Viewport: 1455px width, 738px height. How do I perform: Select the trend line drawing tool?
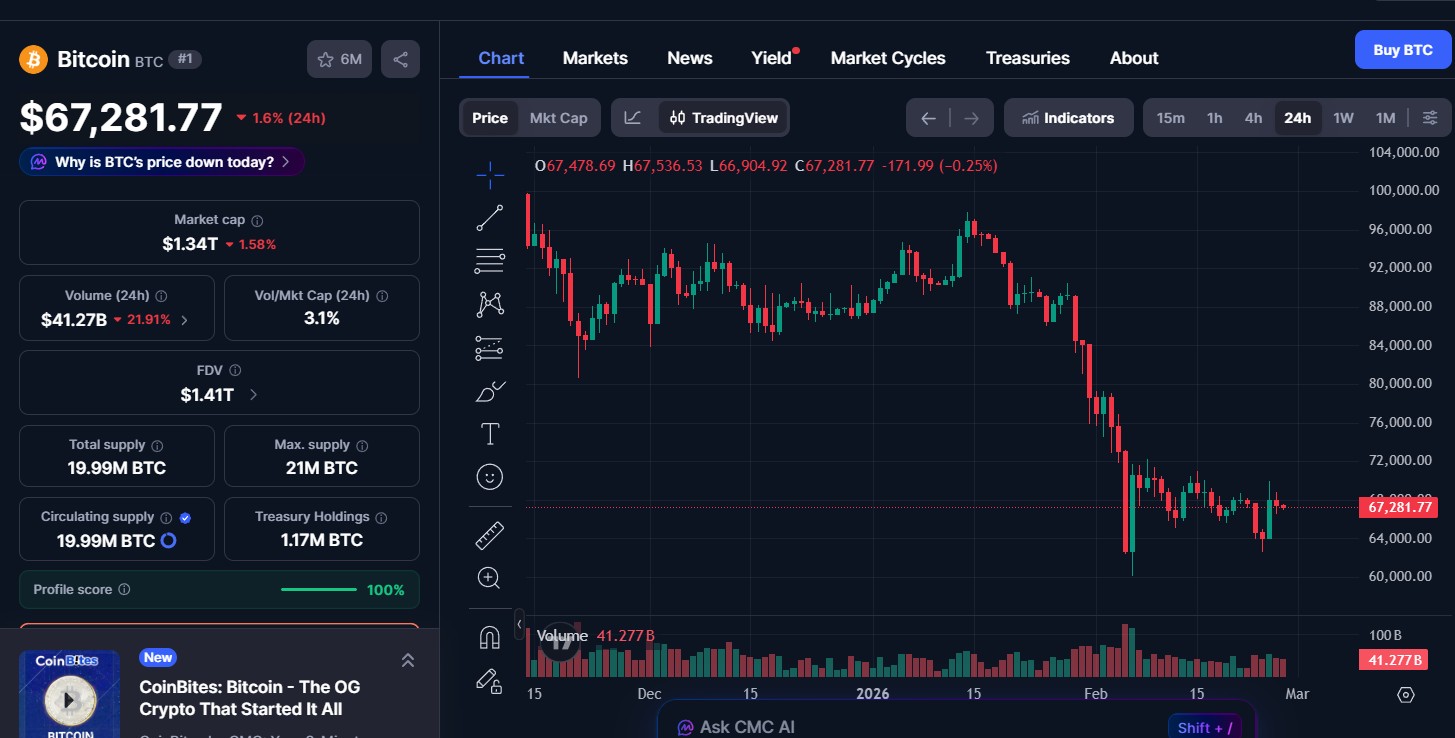pos(490,217)
